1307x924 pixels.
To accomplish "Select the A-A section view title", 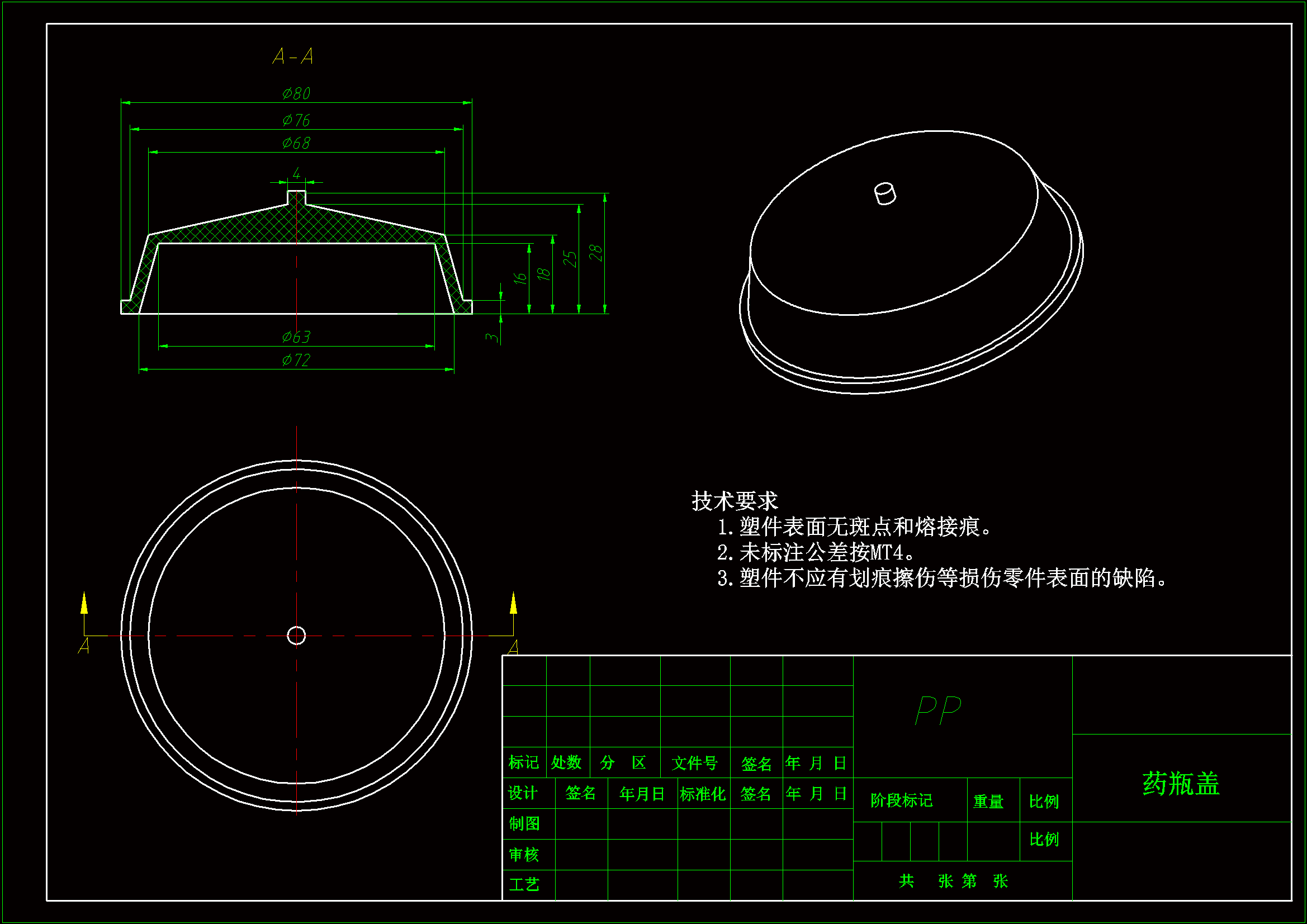I will coord(292,56).
